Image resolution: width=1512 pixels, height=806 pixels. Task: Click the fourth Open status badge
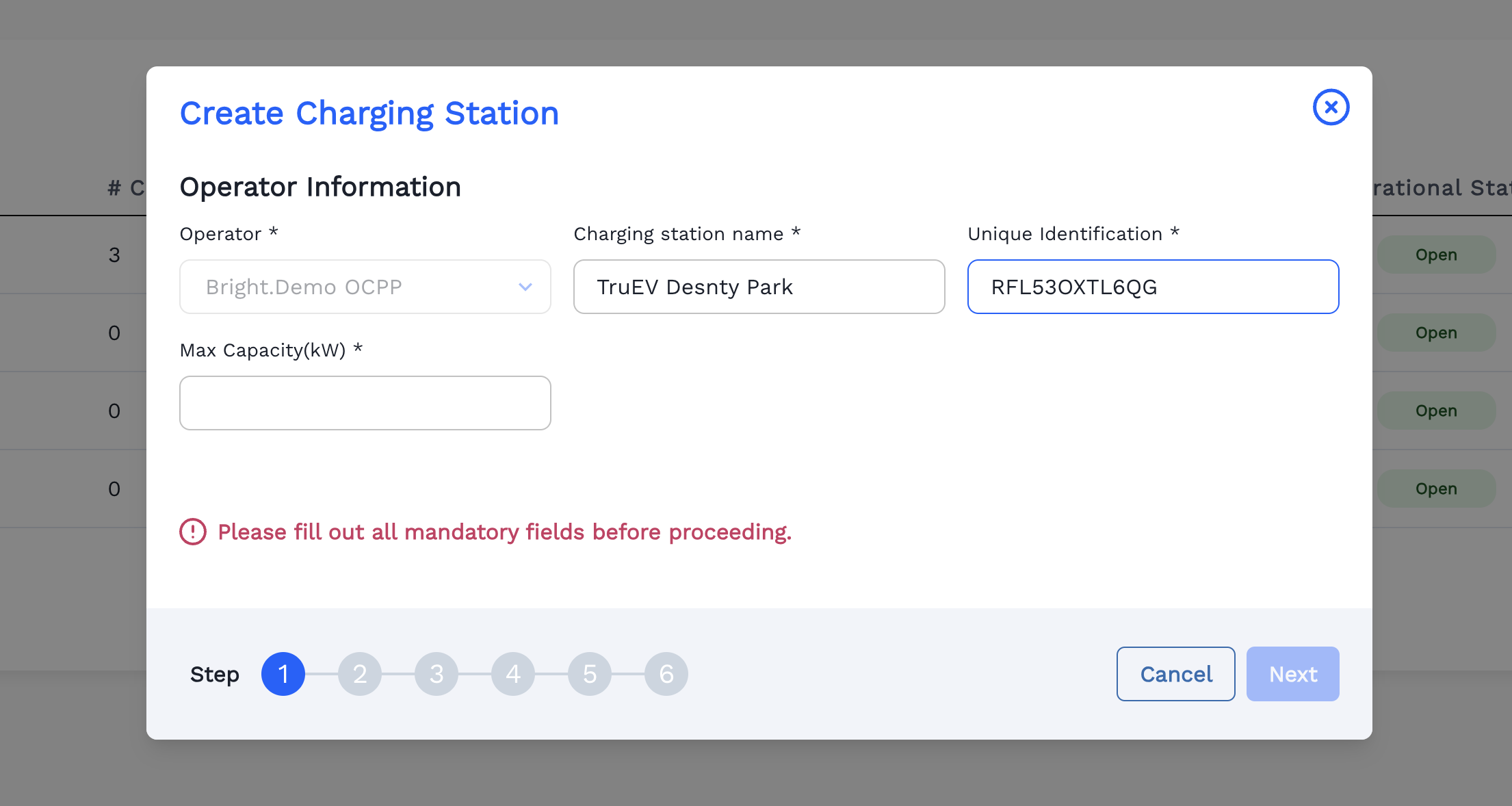(x=1435, y=489)
